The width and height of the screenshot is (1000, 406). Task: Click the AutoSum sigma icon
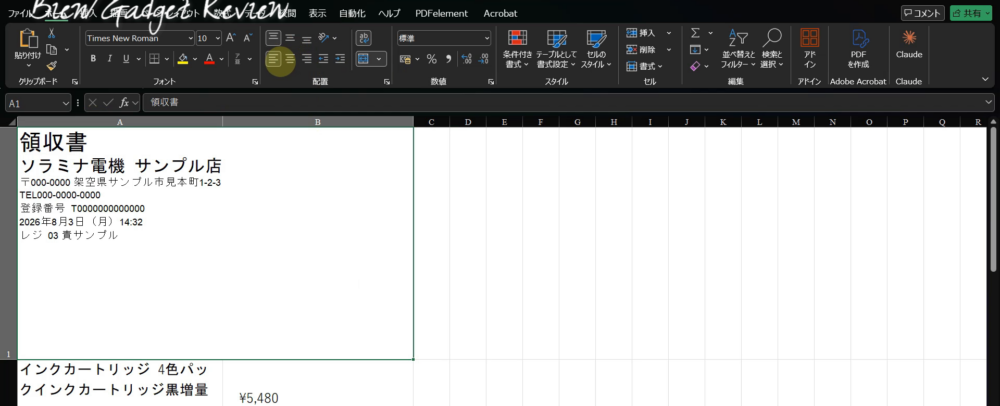(695, 33)
